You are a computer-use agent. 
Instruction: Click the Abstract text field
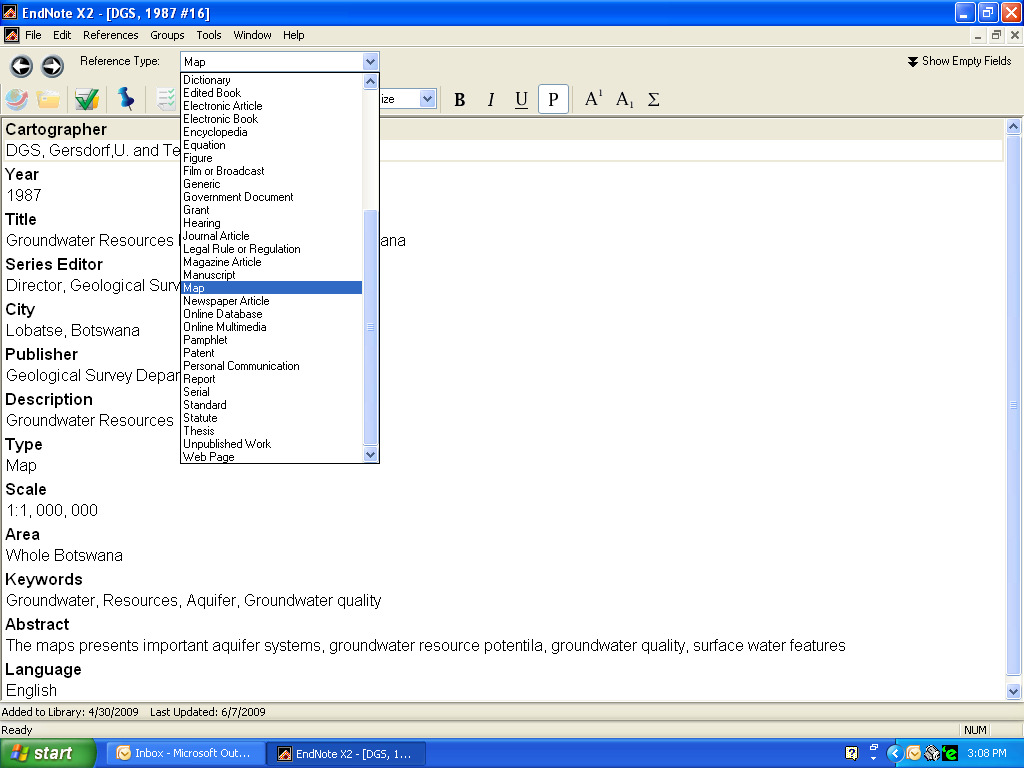pos(426,646)
